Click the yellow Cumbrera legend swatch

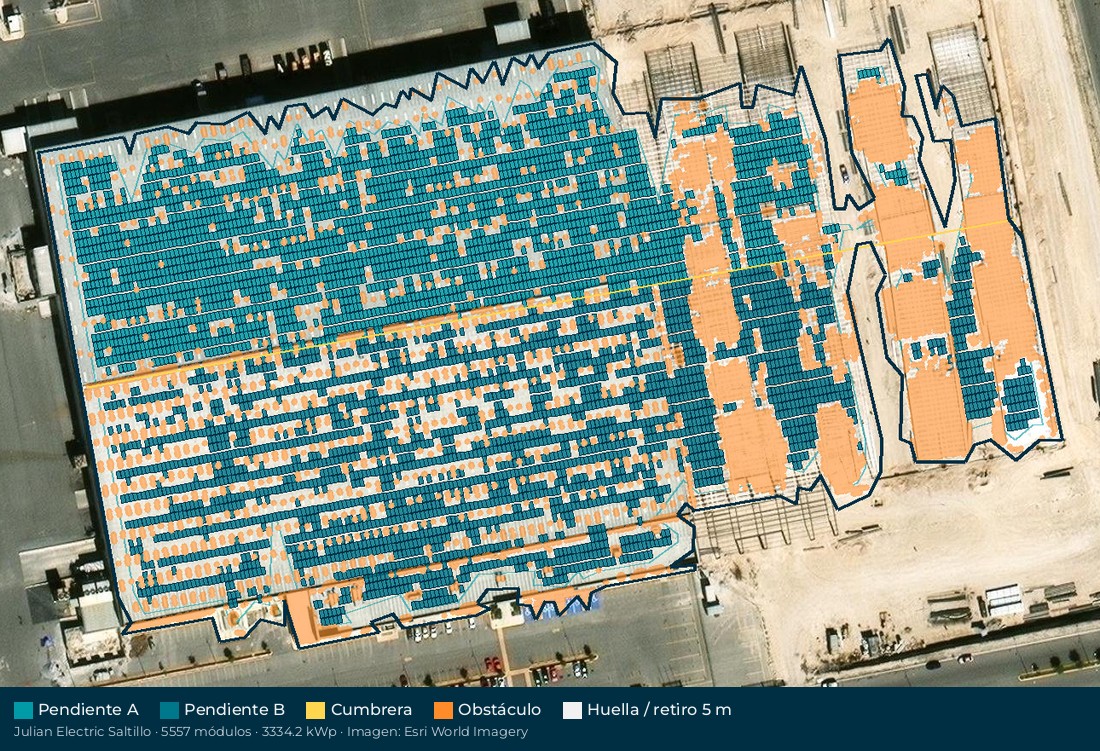click(x=316, y=710)
